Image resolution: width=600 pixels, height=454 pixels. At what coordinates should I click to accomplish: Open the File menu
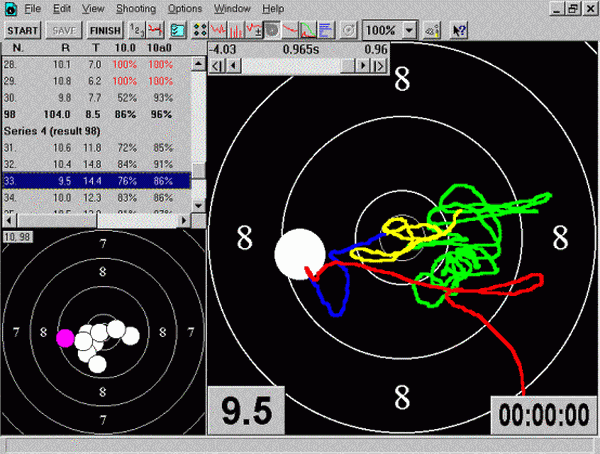33,8
